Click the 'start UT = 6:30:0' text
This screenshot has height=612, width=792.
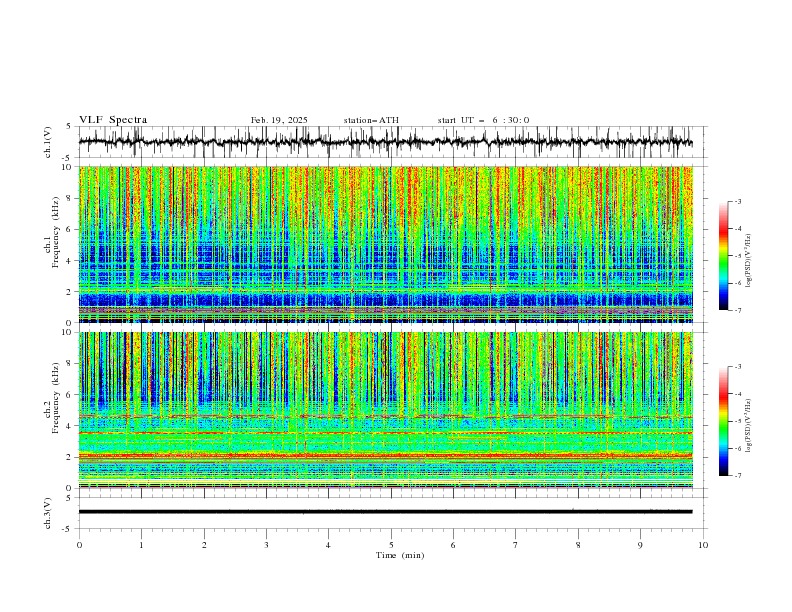pyautogui.click(x=483, y=120)
